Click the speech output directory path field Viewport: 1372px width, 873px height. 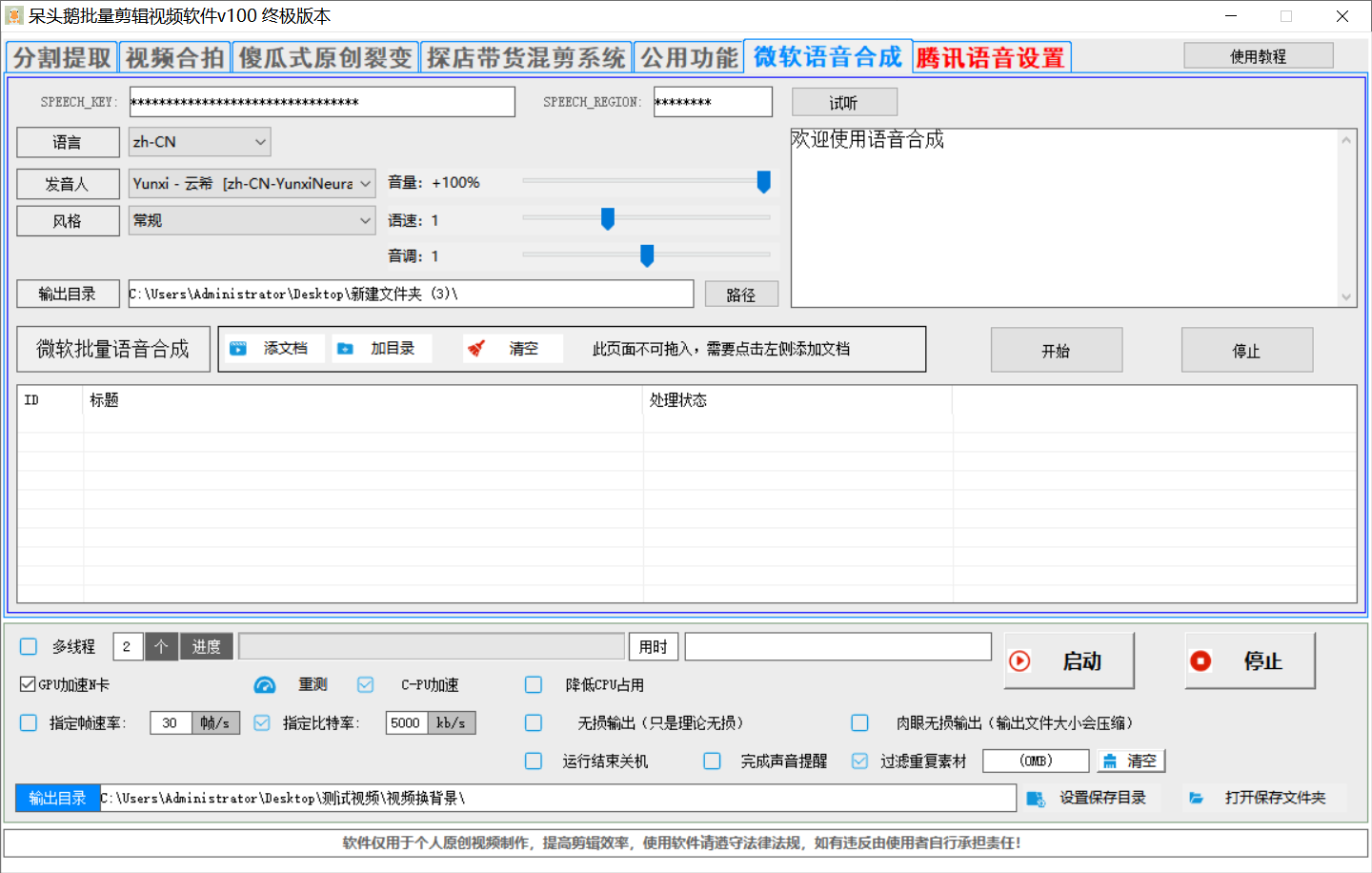pos(411,294)
